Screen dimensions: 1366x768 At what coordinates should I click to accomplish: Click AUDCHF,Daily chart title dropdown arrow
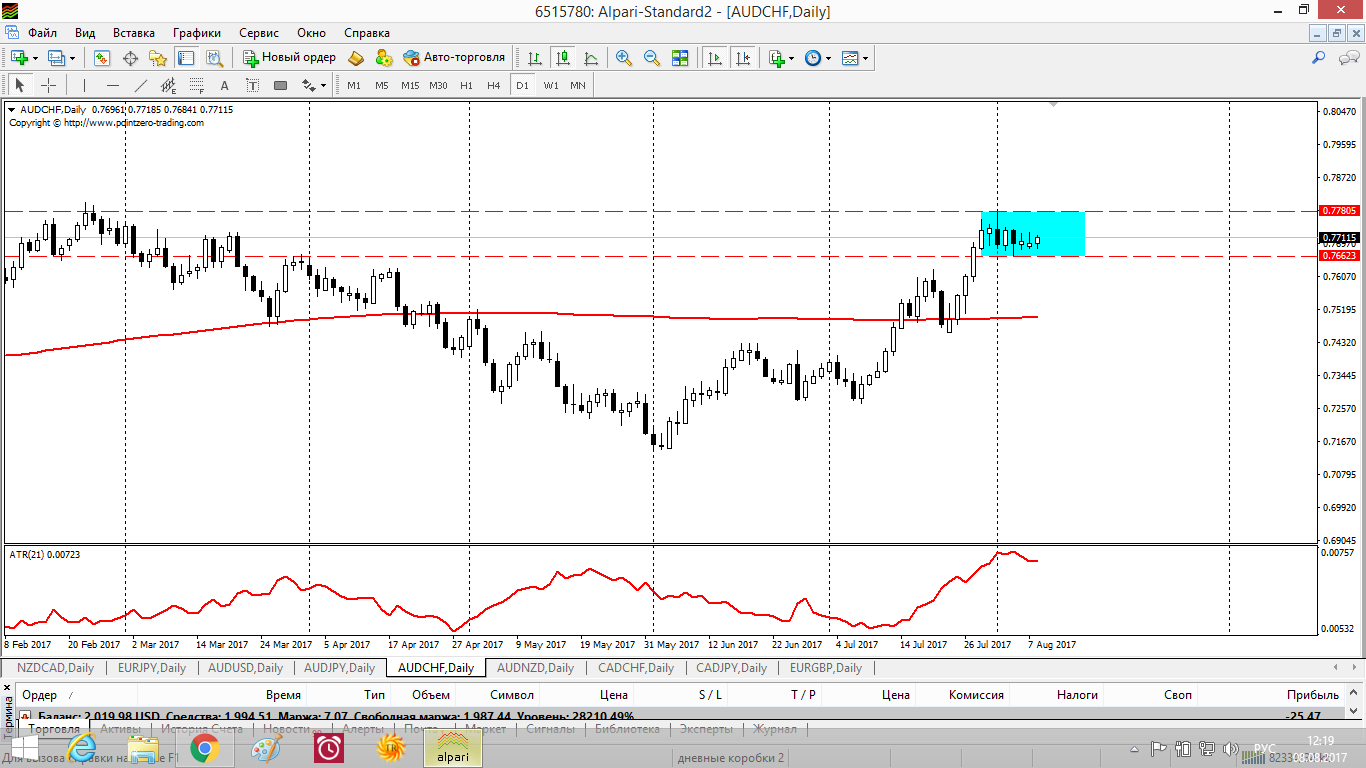point(12,109)
